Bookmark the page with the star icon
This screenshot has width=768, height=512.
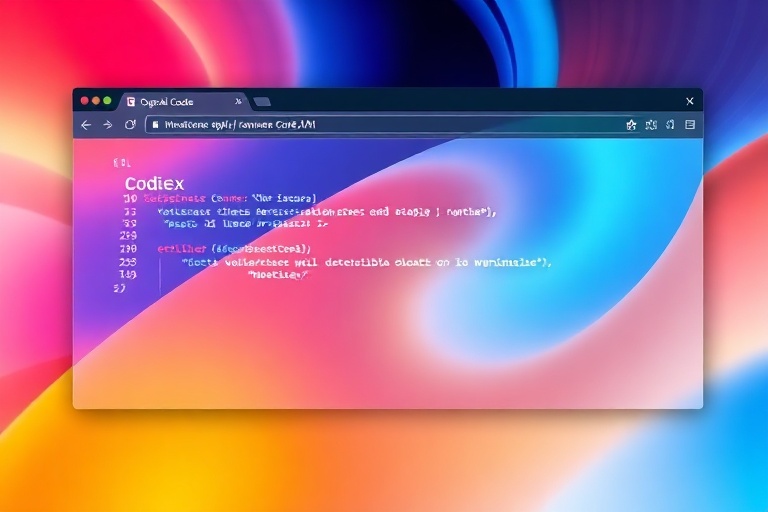tap(631, 125)
